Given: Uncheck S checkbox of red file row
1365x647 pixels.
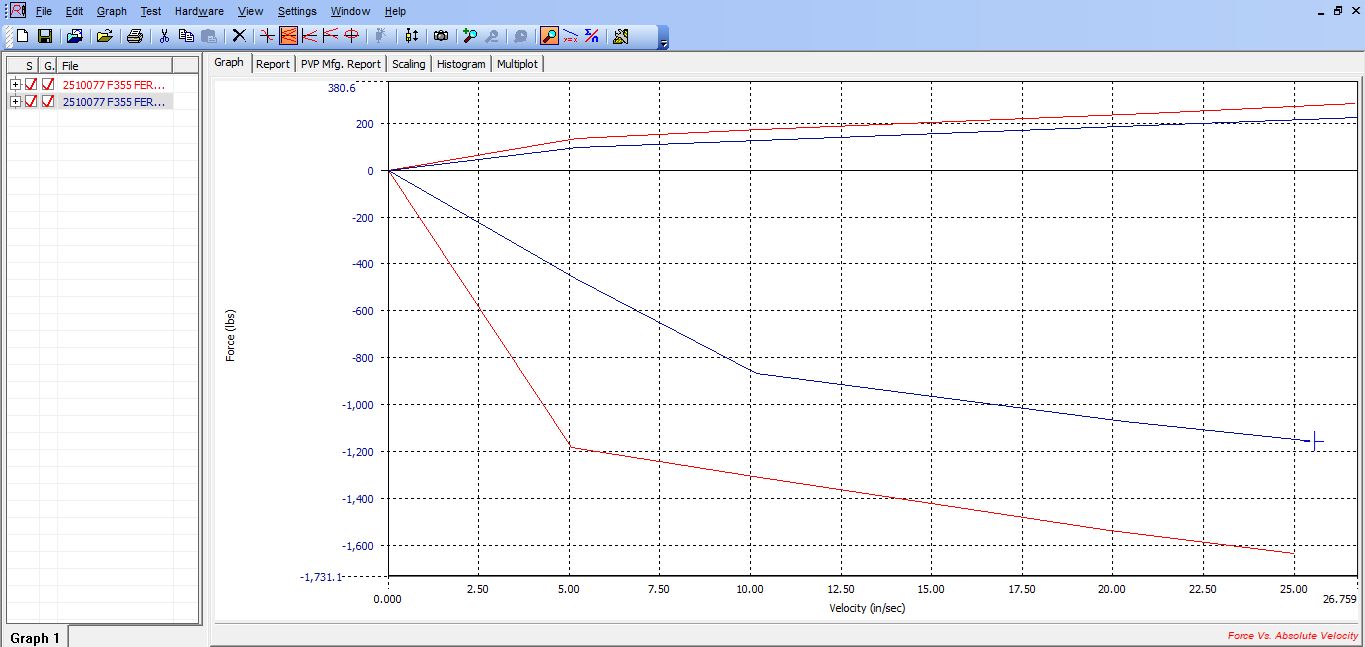Looking at the screenshot, I should 31,85.
